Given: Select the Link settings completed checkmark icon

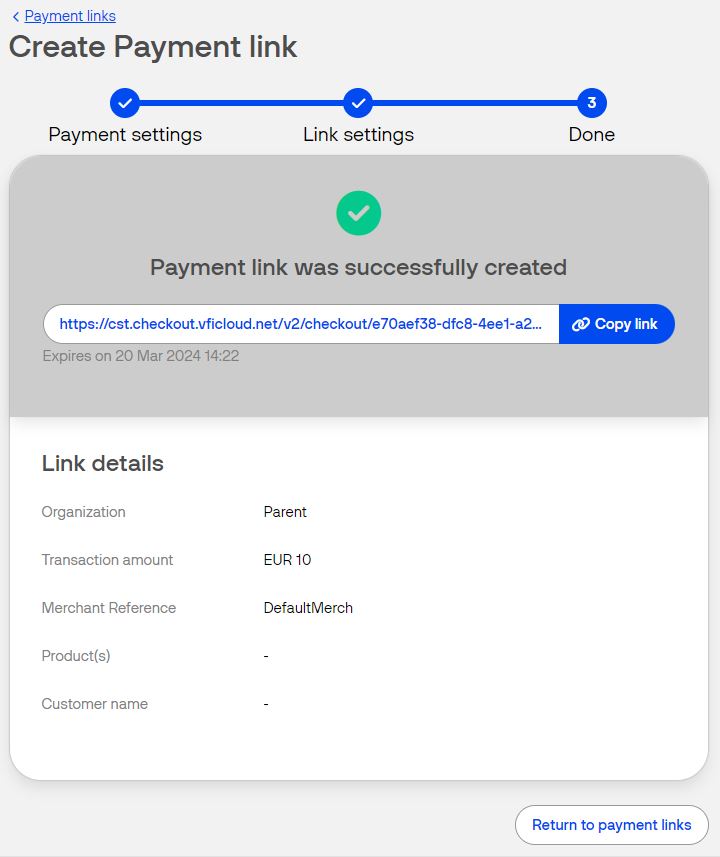Looking at the screenshot, I should [x=358, y=101].
